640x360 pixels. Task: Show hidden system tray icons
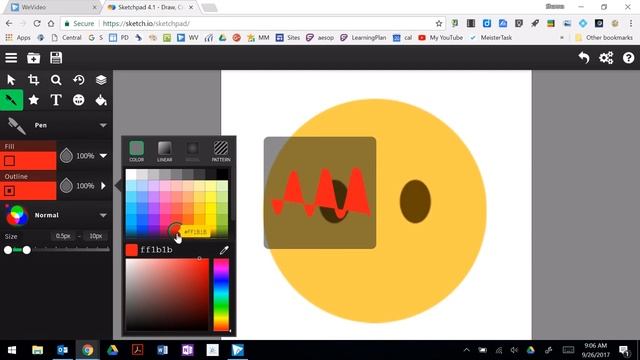(x=467, y=350)
